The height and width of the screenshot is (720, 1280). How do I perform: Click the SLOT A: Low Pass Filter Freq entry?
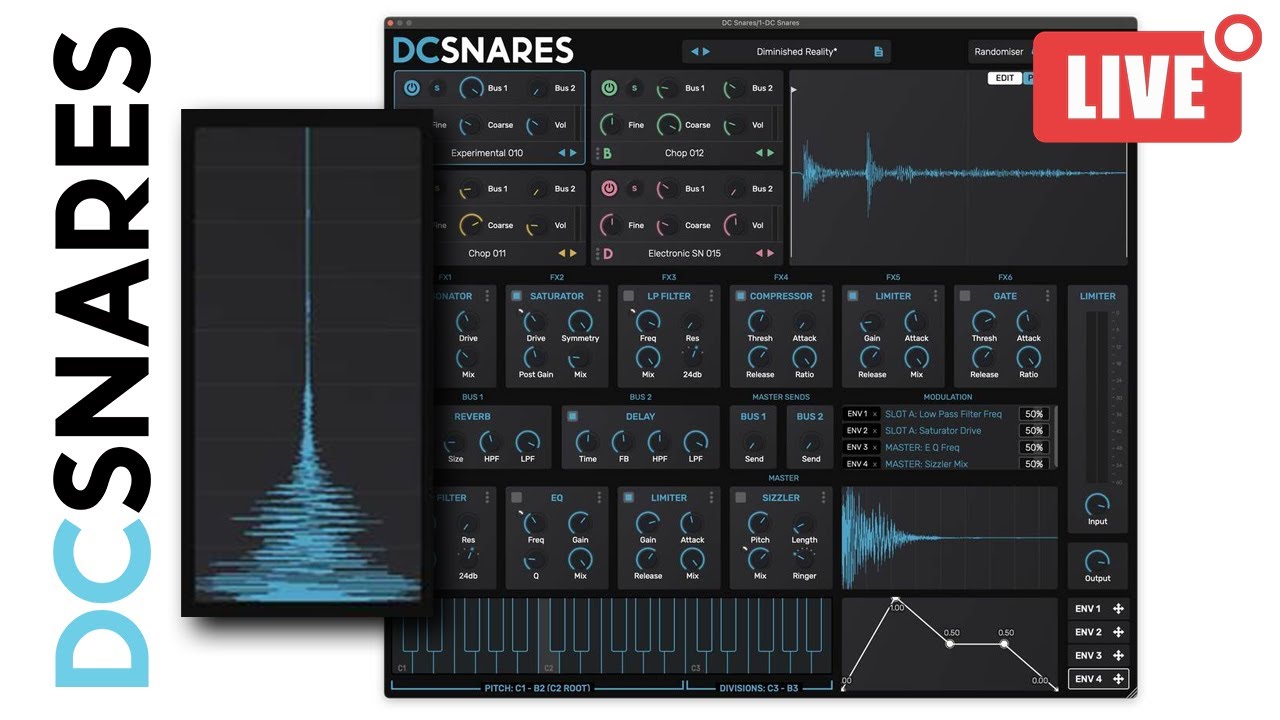pos(943,414)
